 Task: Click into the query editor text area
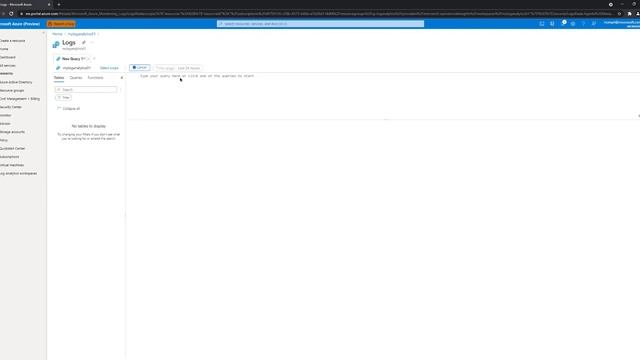pos(383,96)
